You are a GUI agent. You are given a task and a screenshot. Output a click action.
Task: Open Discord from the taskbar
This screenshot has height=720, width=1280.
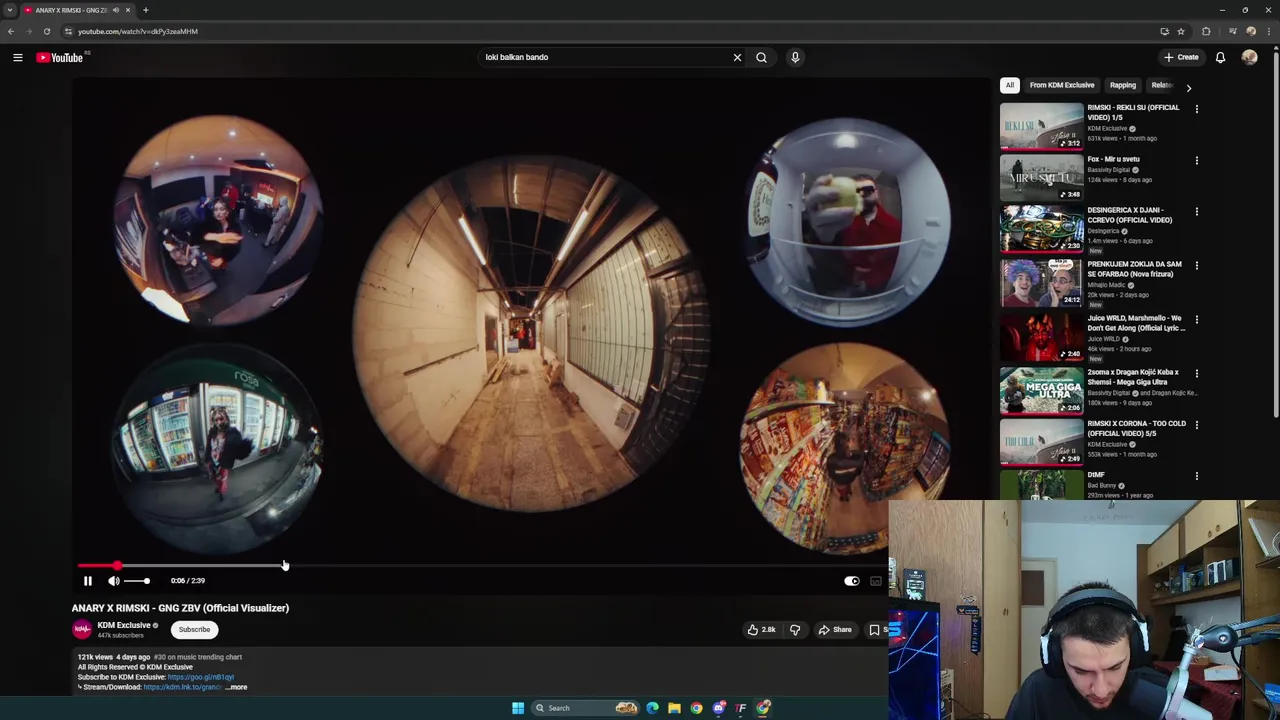(719, 708)
